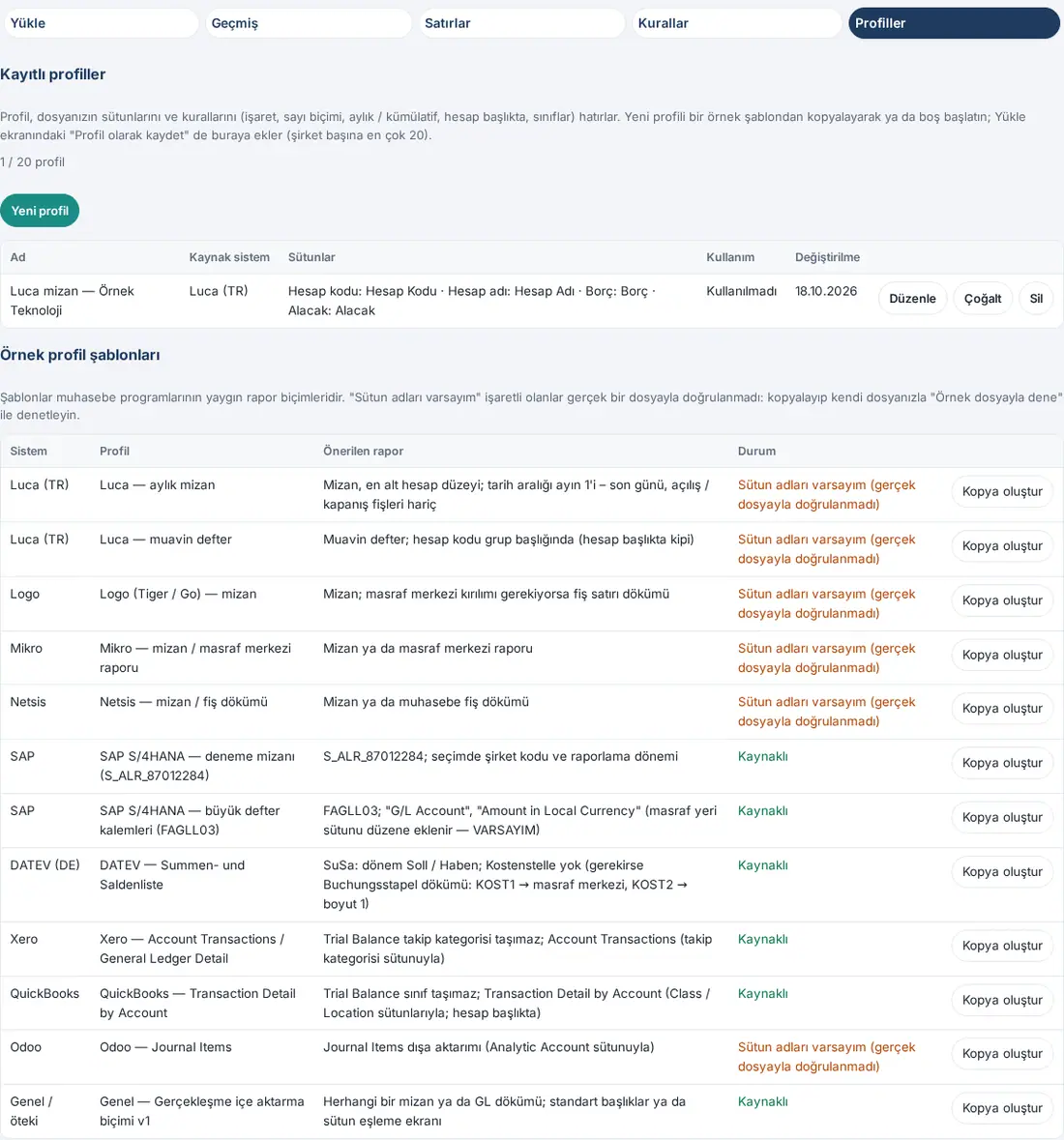Click the 'Sistem' column header
1064x1140 pixels.
(x=28, y=451)
